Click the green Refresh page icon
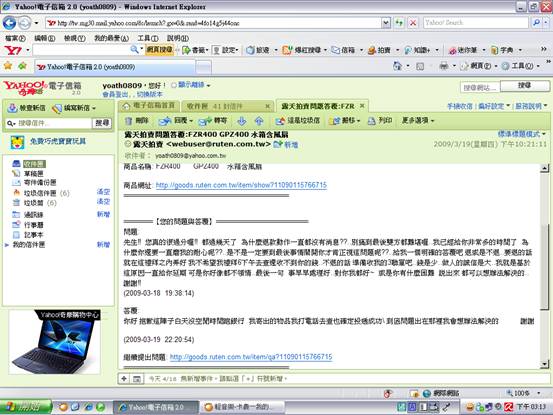Viewport: 553px width, 415px height. coord(399,23)
